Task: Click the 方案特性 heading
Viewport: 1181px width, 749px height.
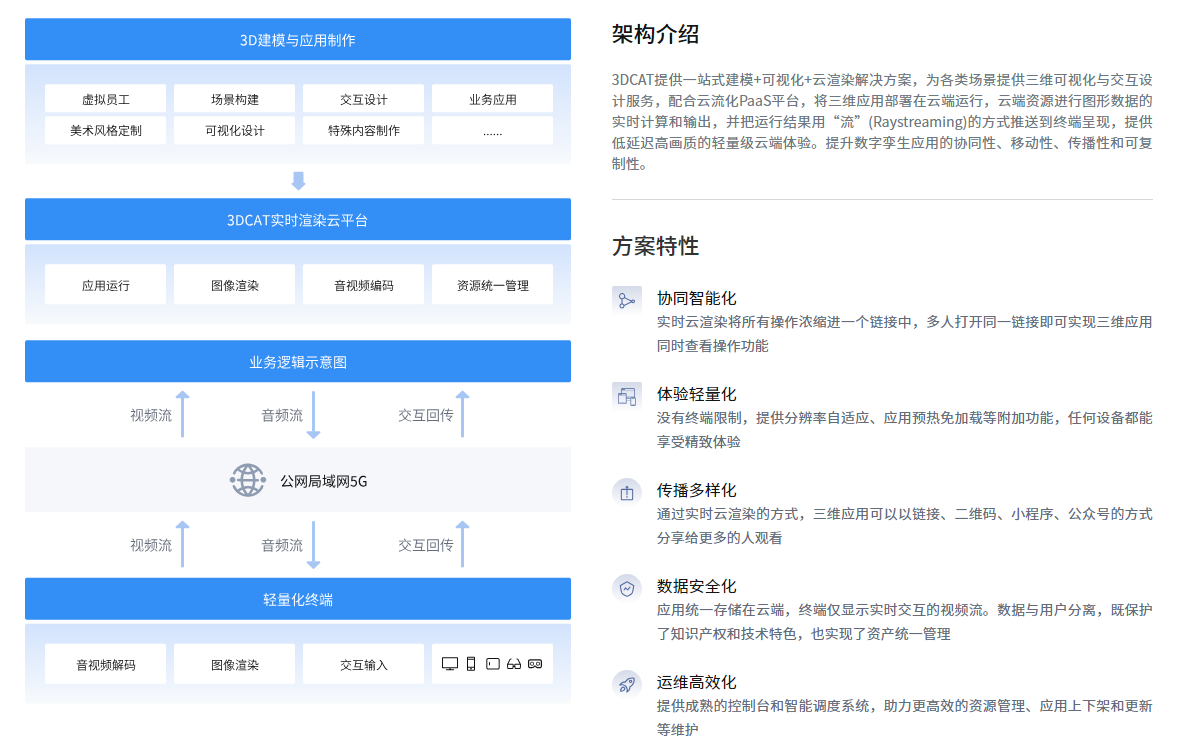Action: pyautogui.click(x=655, y=246)
